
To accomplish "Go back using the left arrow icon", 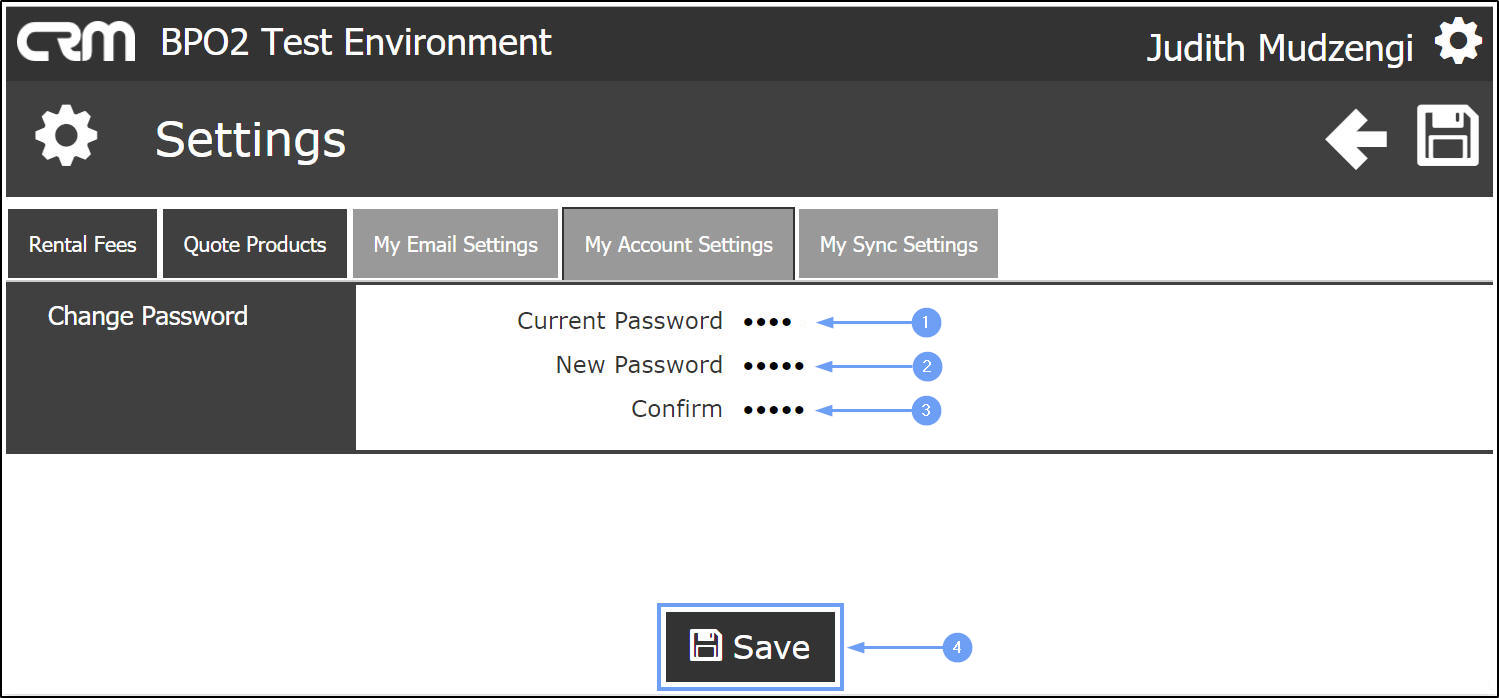I will pyautogui.click(x=1356, y=138).
